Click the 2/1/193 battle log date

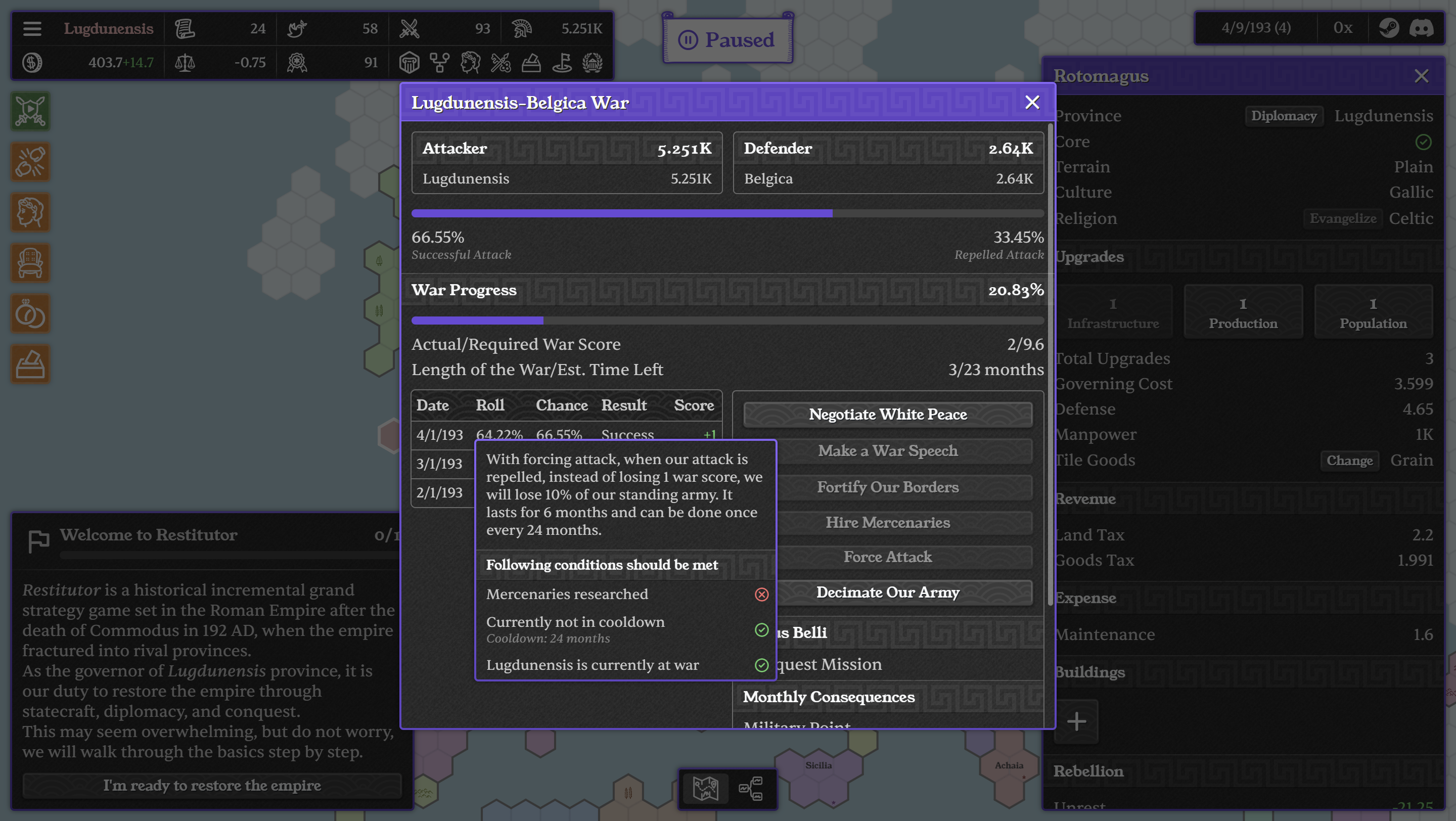tap(439, 492)
